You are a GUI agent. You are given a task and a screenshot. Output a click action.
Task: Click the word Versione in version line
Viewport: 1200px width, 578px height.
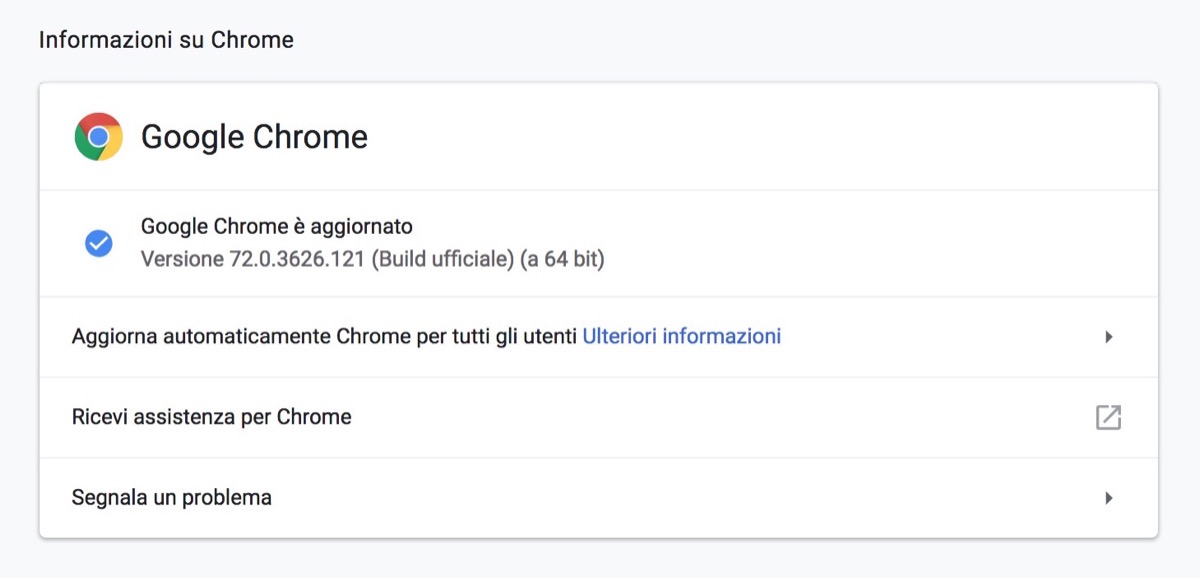[x=182, y=260]
